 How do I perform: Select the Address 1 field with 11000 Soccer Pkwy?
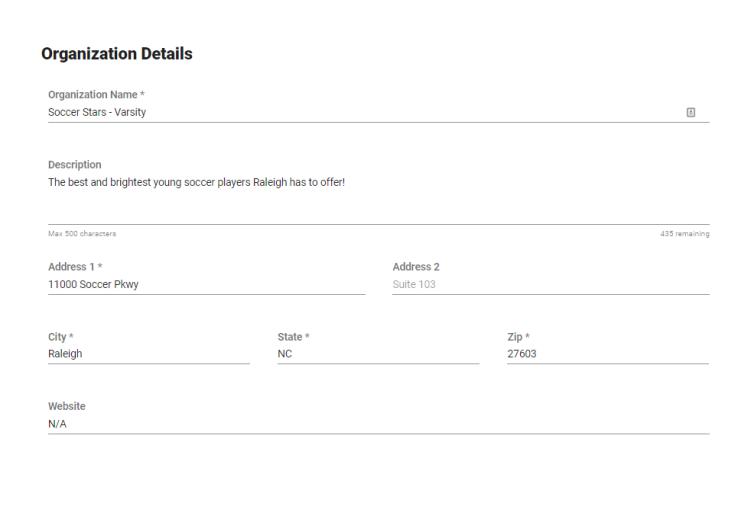(x=206, y=284)
